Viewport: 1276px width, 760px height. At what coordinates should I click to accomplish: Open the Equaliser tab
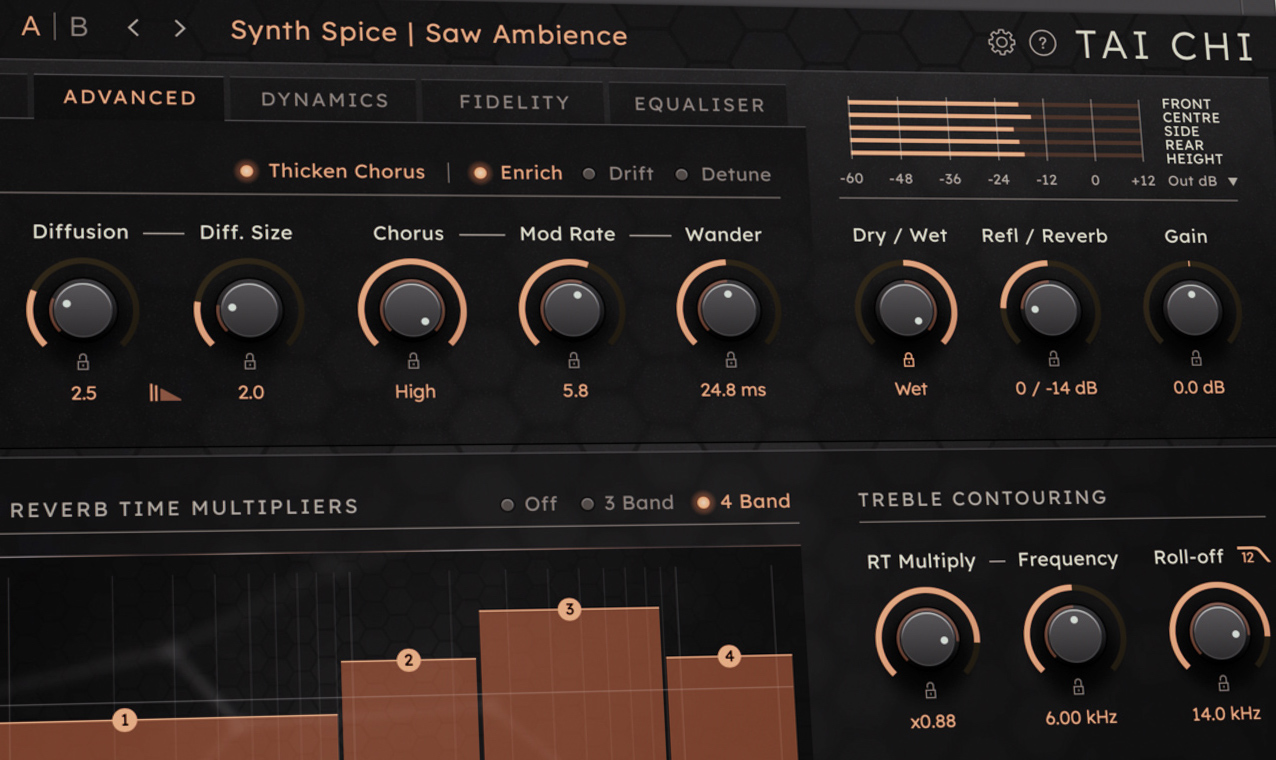click(x=698, y=104)
